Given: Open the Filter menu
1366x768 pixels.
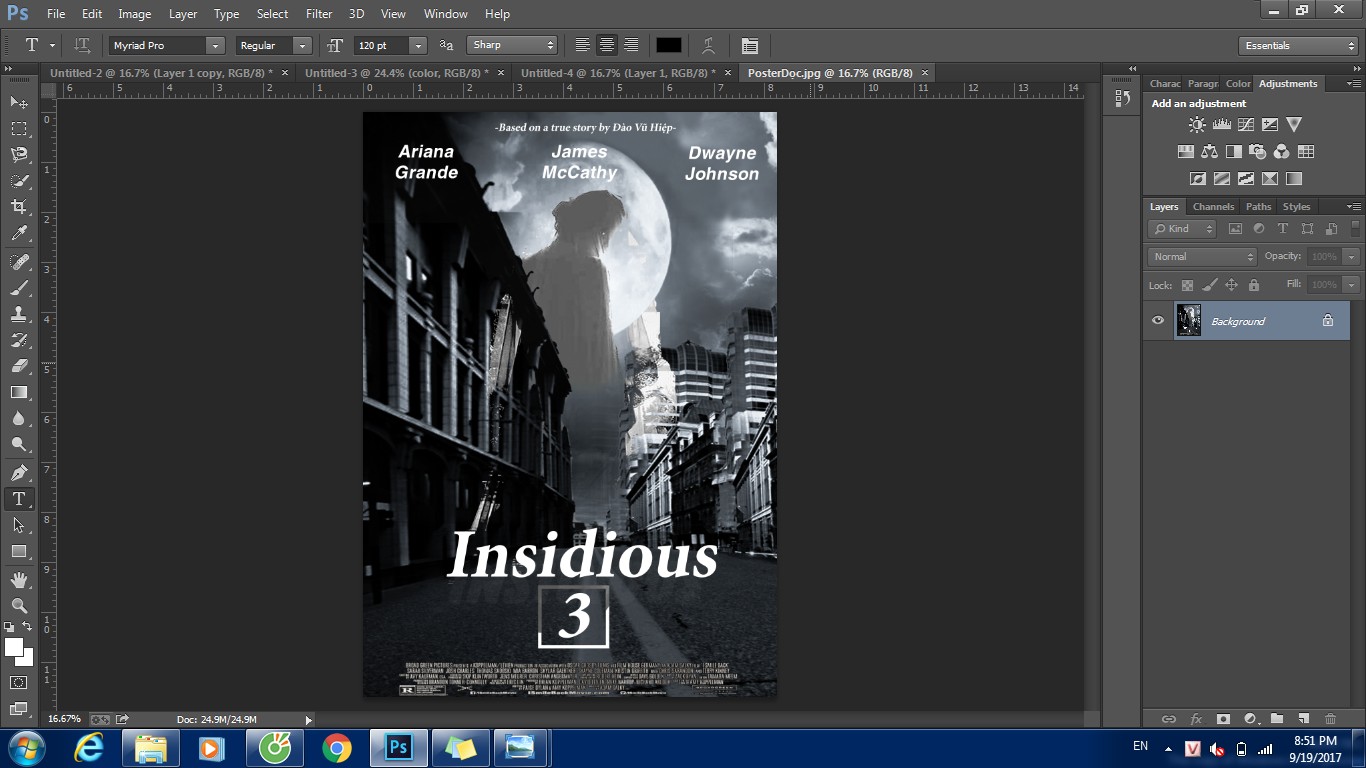Looking at the screenshot, I should tap(319, 14).
